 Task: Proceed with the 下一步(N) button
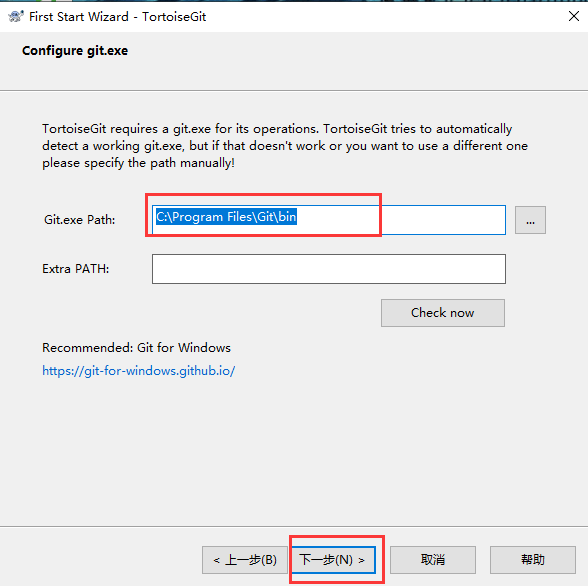(x=333, y=560)
